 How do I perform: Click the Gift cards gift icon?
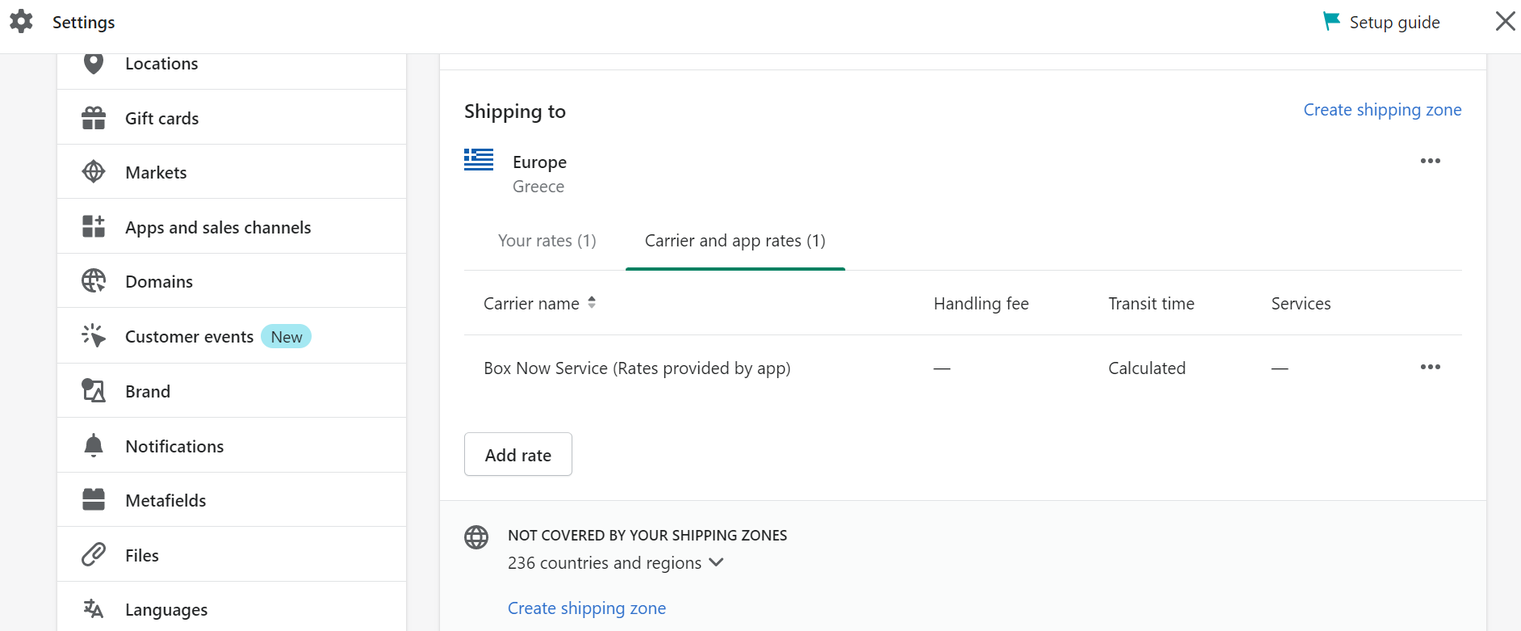click(x=93, y=118)
